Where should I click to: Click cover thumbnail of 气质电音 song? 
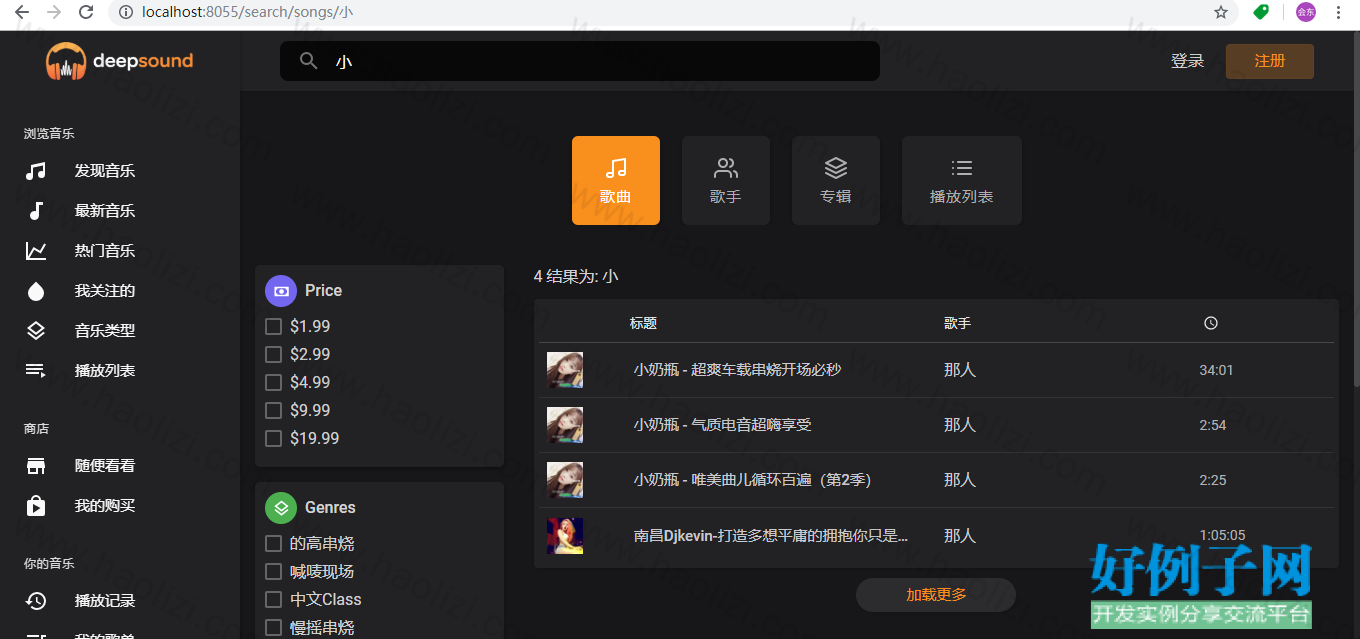point(565,425)
